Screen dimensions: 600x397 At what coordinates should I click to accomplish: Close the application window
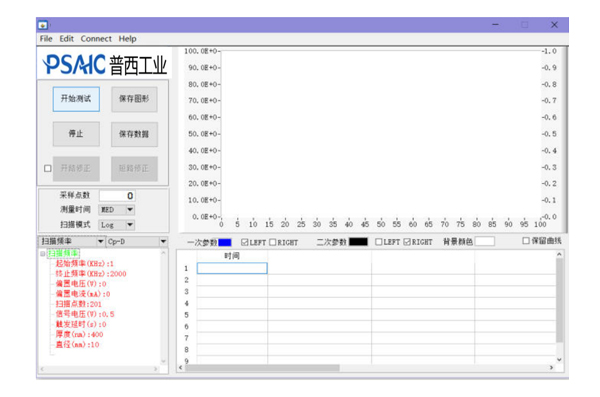(x=554, y=25)
